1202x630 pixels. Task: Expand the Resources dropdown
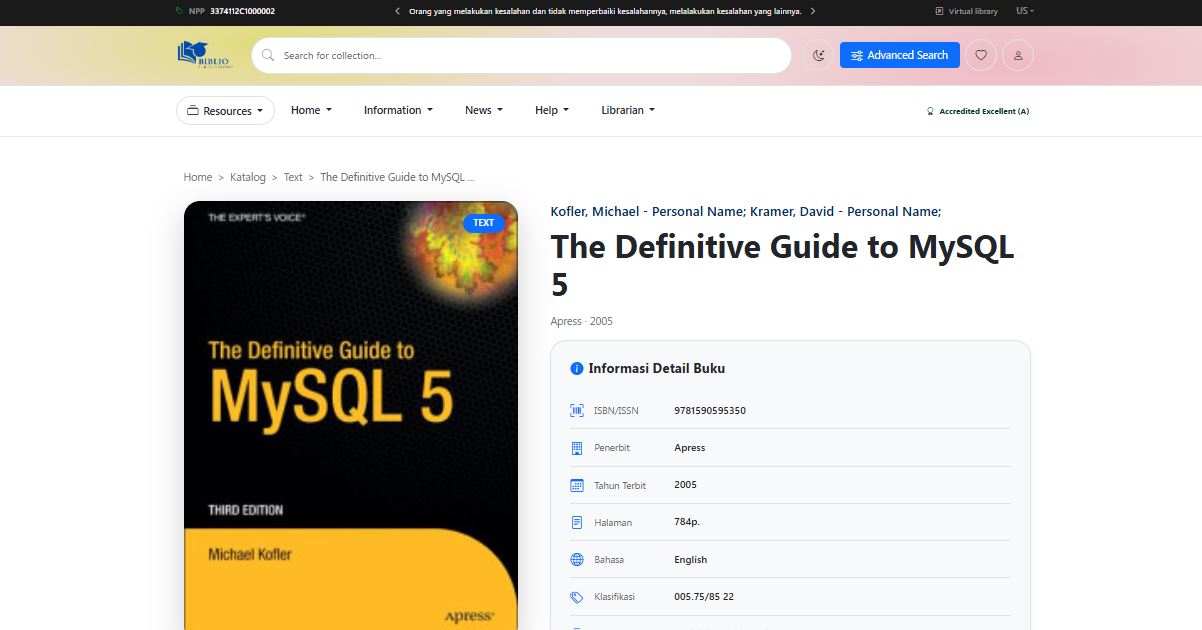pos(225,111)
